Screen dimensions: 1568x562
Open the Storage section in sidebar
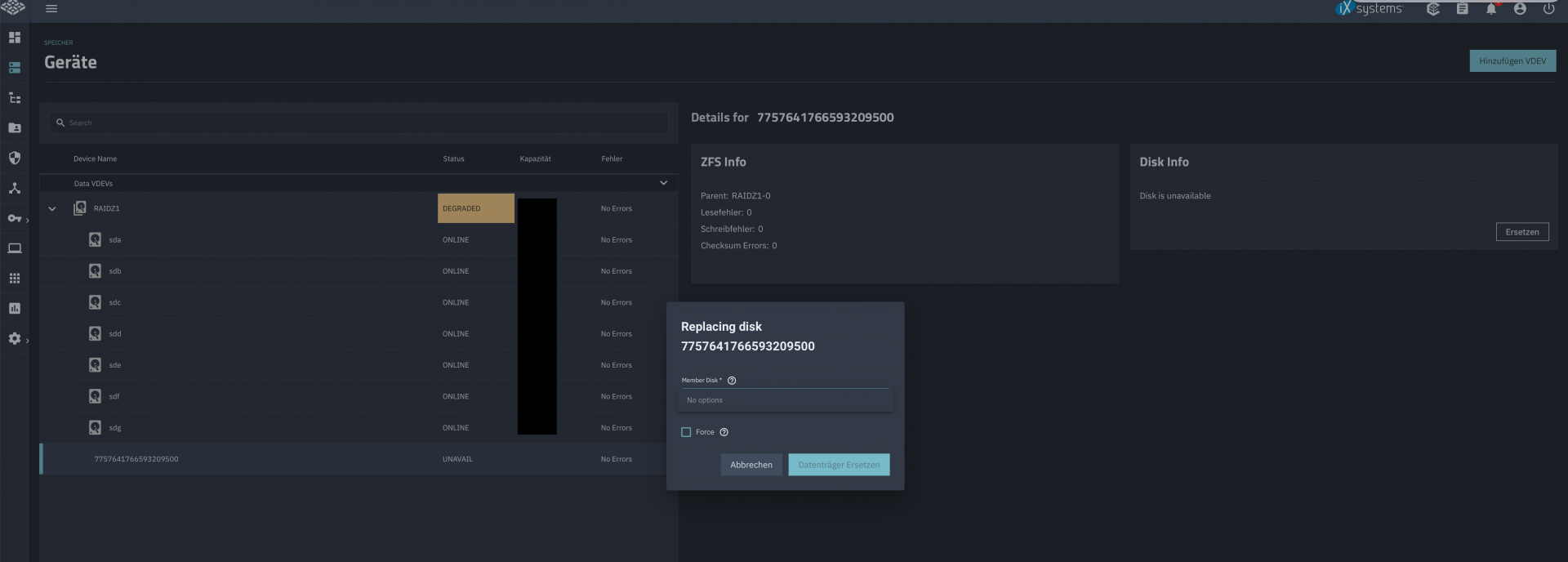tap(15, 68)
